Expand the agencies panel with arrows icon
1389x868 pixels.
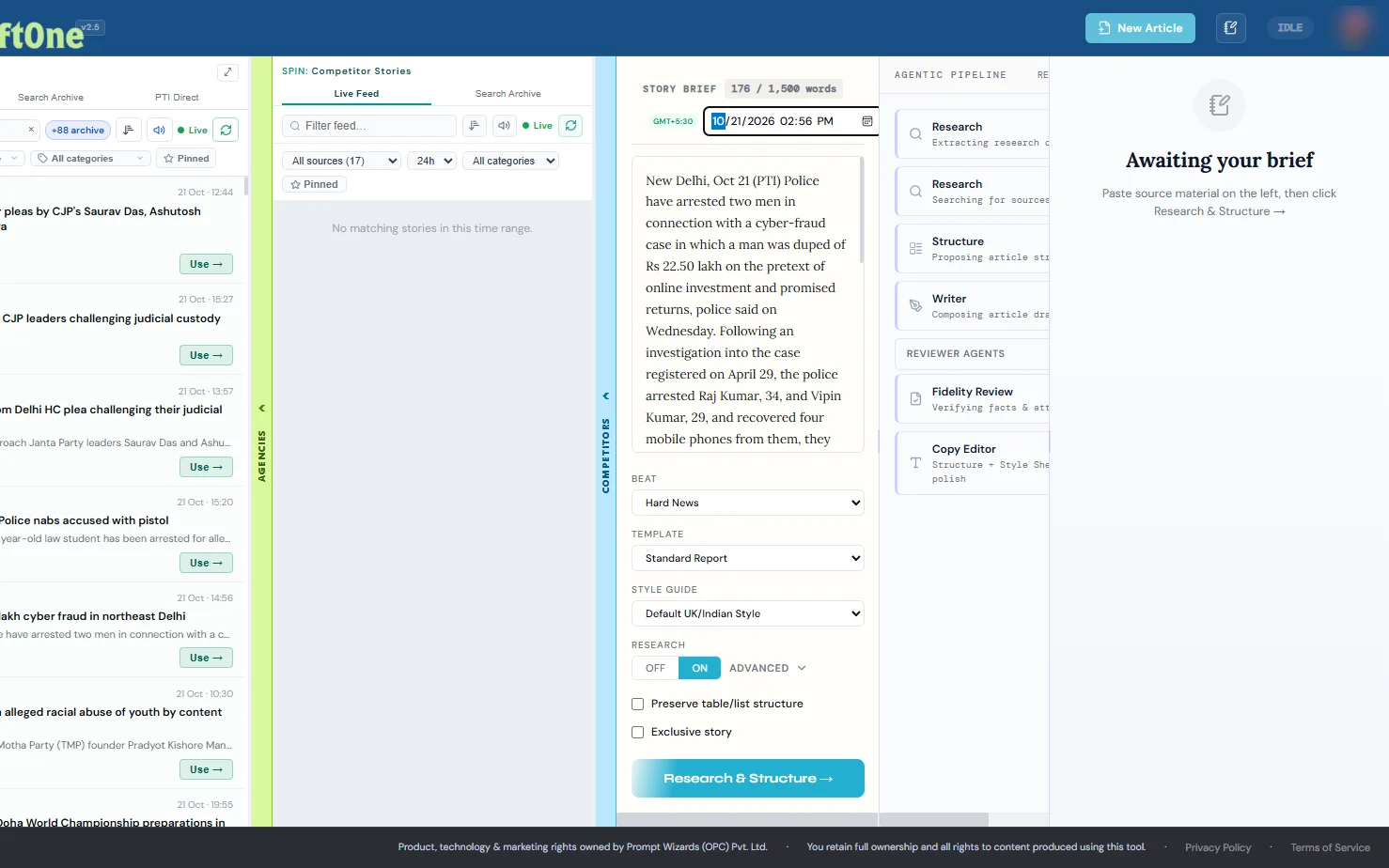(x=227, y=72)
